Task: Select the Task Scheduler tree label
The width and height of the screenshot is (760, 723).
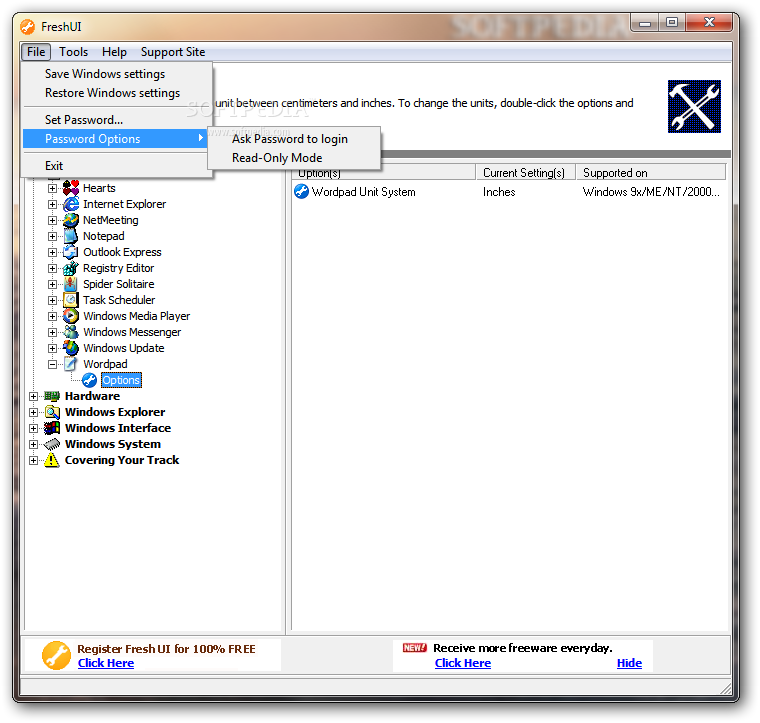Action: coord(119,300)
